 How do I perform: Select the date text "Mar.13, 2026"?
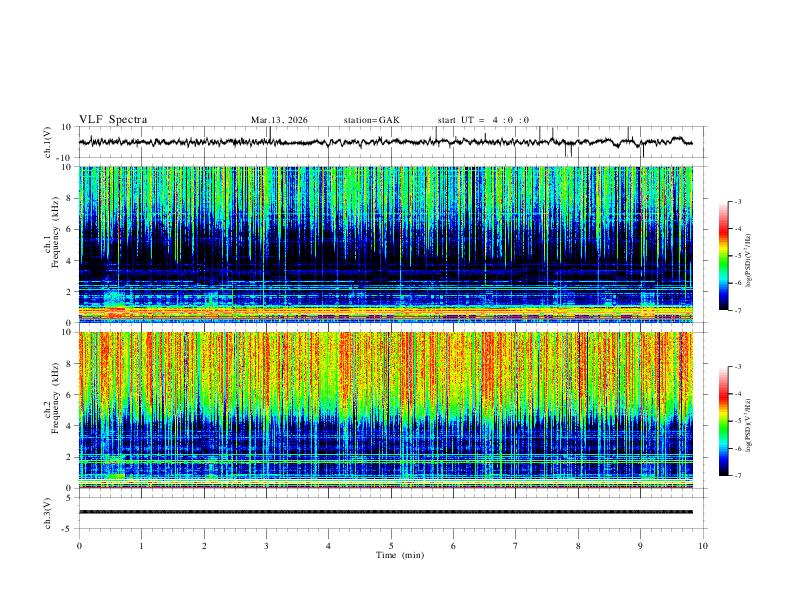point(279,120)
